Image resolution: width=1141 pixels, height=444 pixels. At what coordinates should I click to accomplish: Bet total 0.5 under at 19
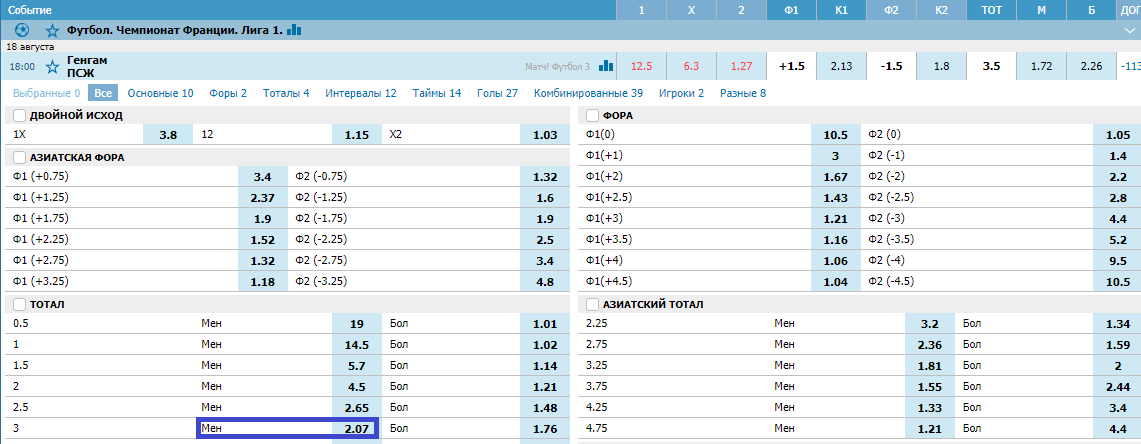(x=357, y=324)
